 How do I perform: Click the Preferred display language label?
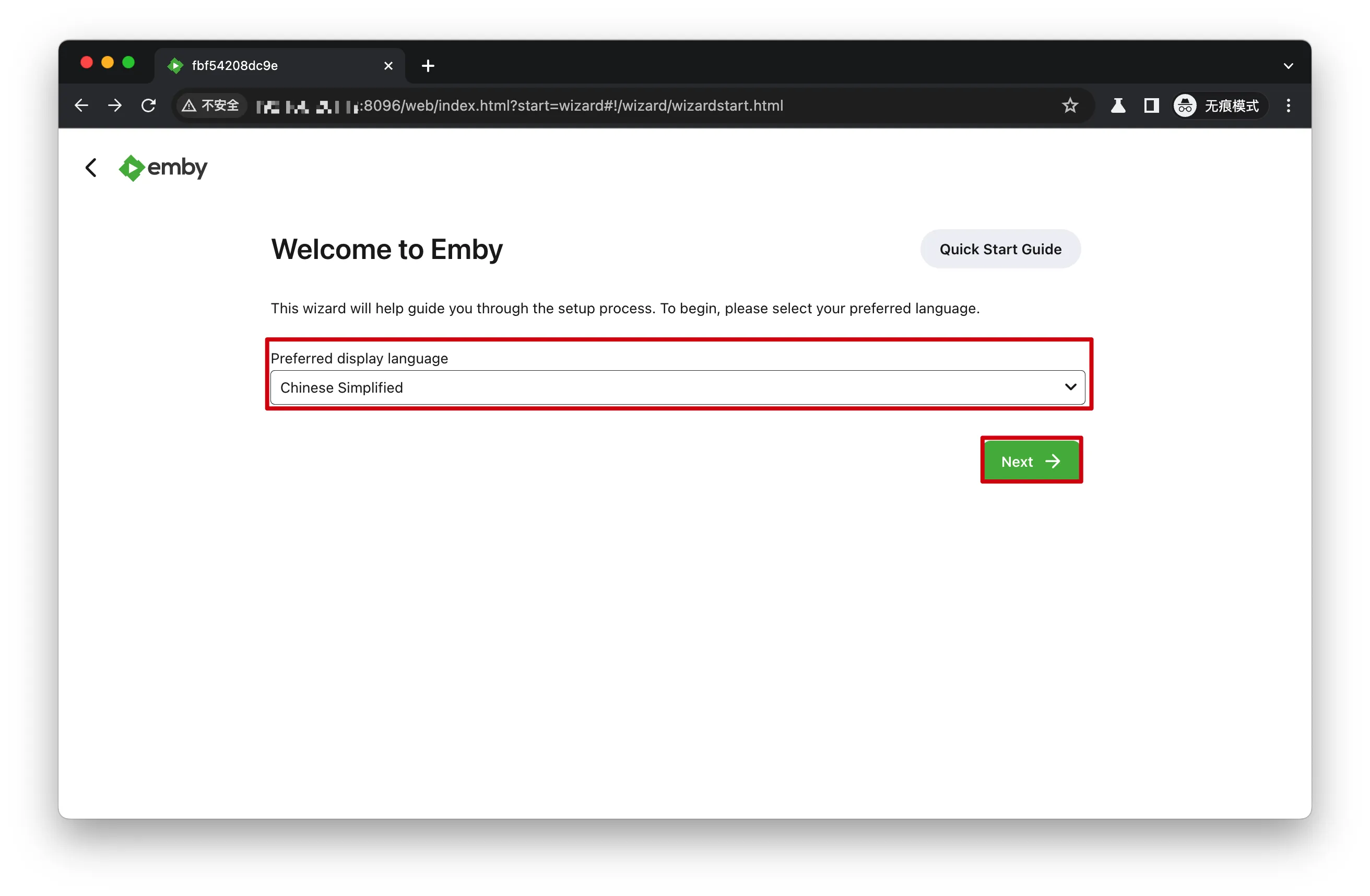359,358
